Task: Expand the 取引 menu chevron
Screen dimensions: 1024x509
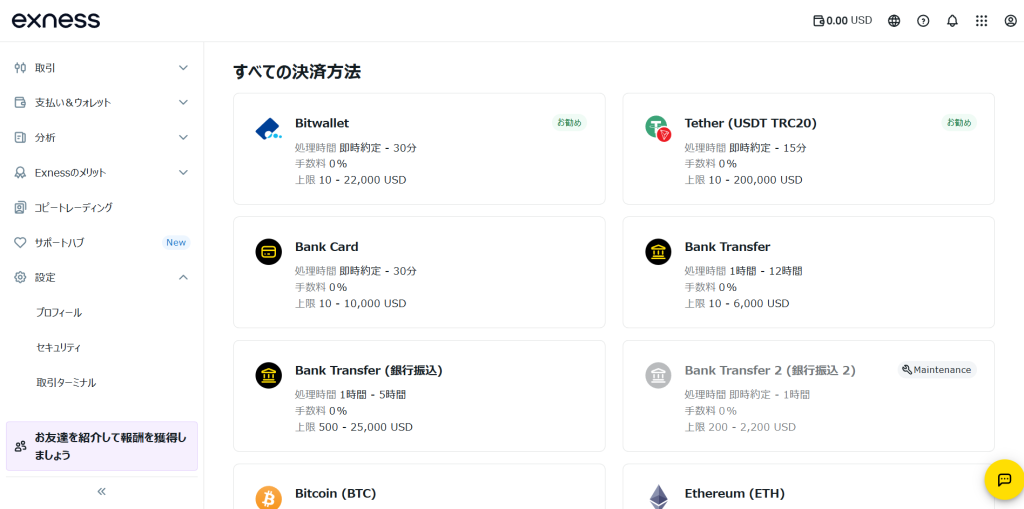Action: pos(184,67)
